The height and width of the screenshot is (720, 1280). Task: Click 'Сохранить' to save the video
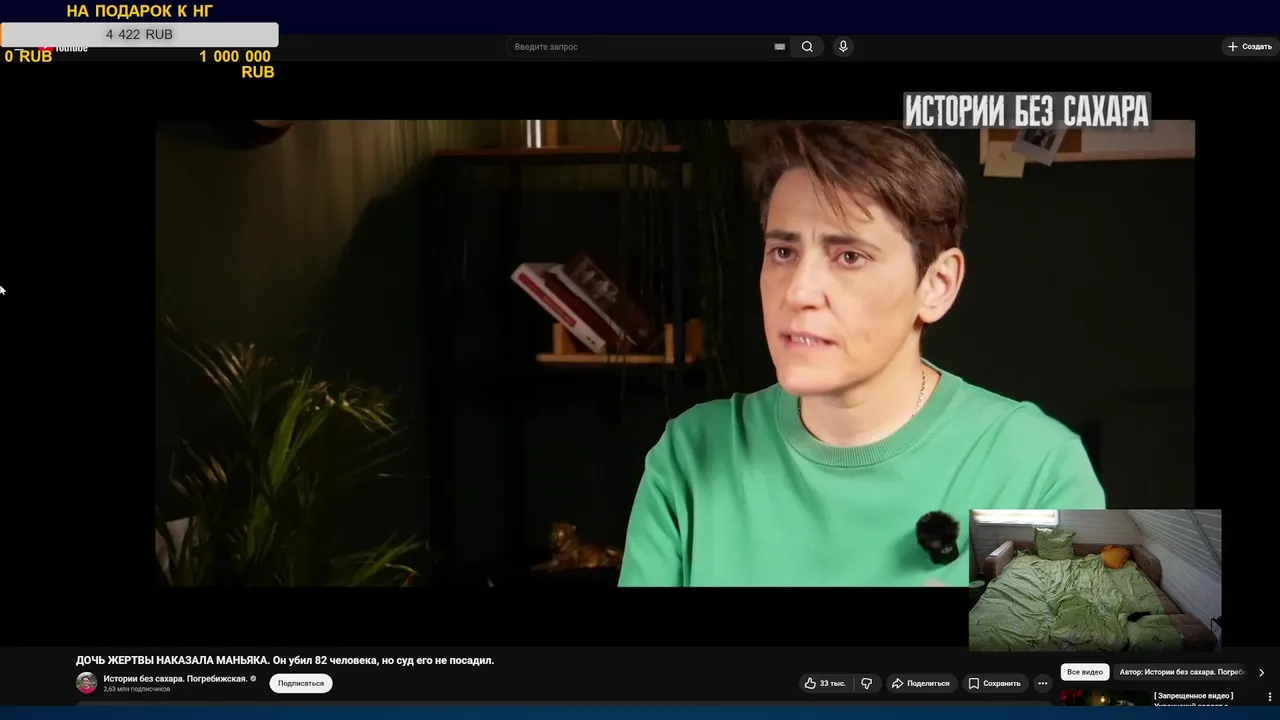click(994, 684)
